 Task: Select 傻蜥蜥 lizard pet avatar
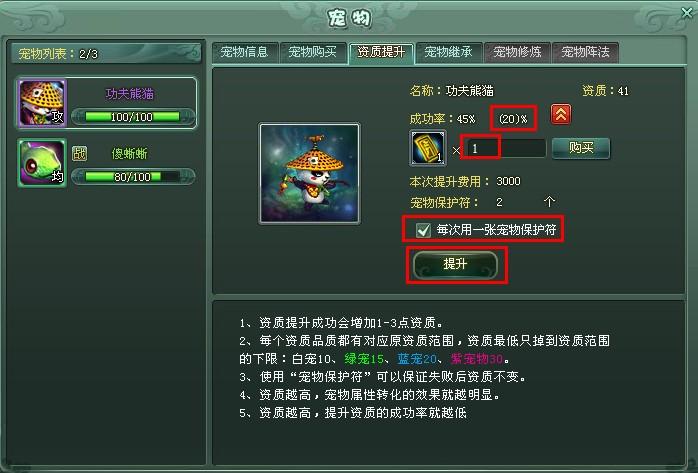point(42,162)
